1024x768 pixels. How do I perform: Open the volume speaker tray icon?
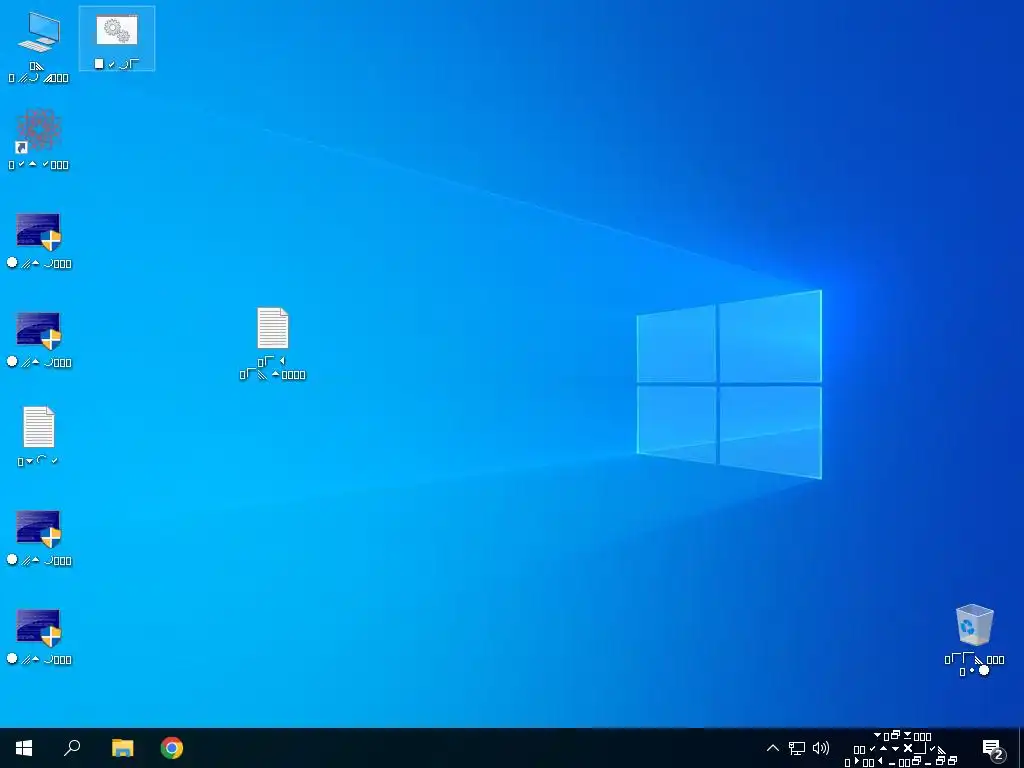[821, 748]
